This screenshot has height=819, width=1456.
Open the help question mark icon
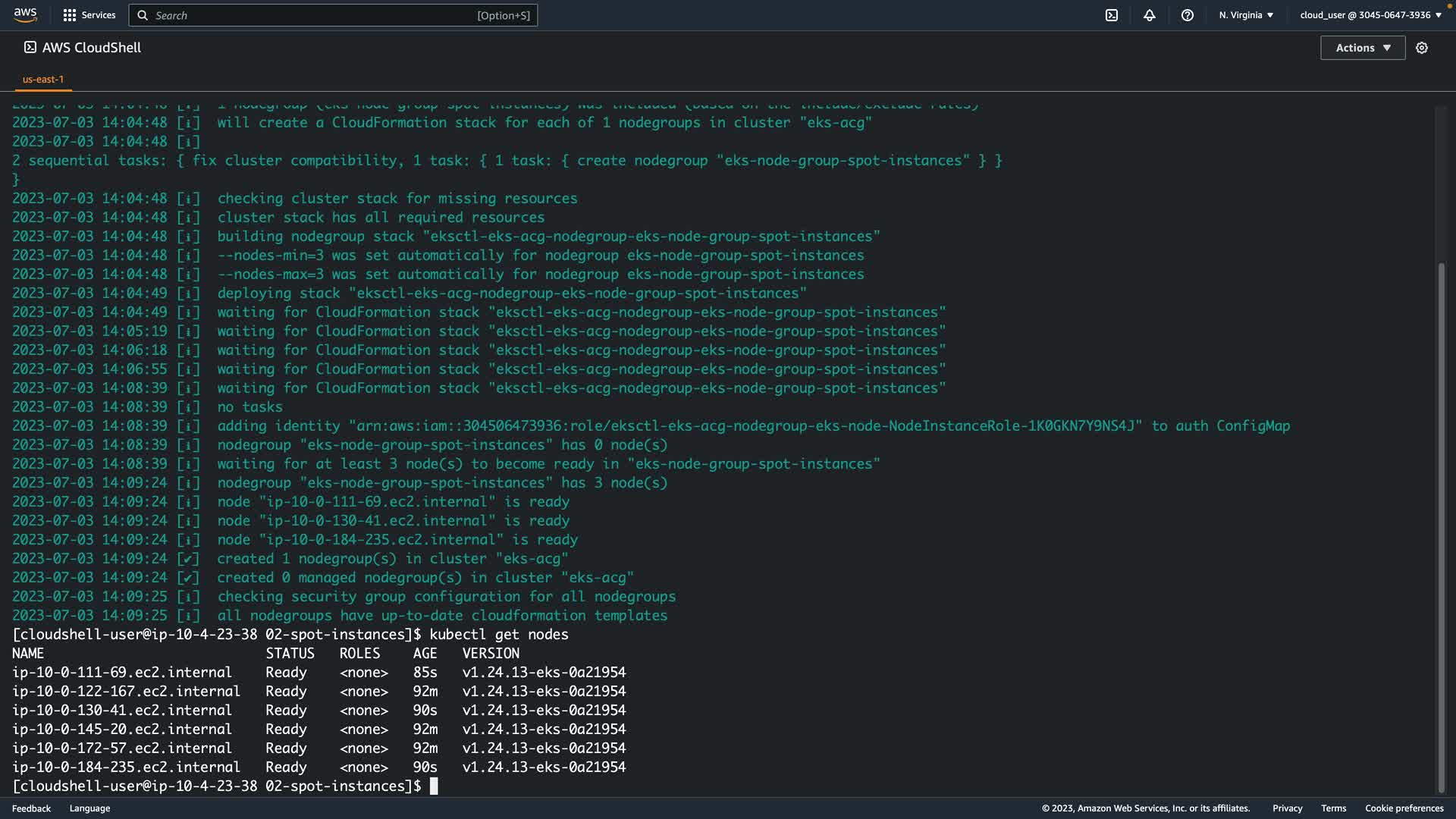[x=1188, y=15]
